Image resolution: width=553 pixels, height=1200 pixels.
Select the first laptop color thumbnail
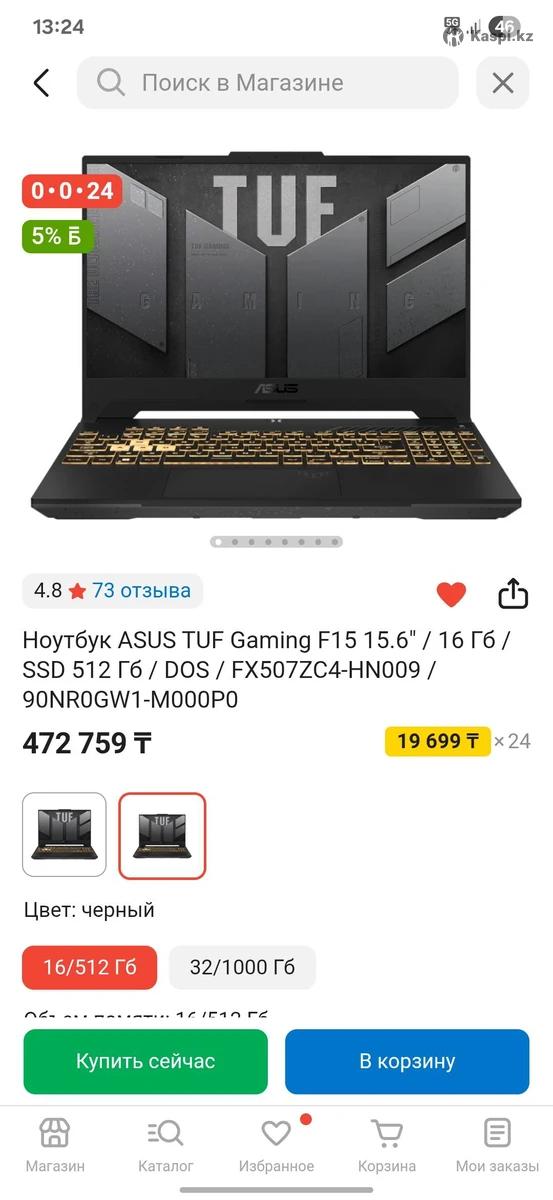click(64, 835)
